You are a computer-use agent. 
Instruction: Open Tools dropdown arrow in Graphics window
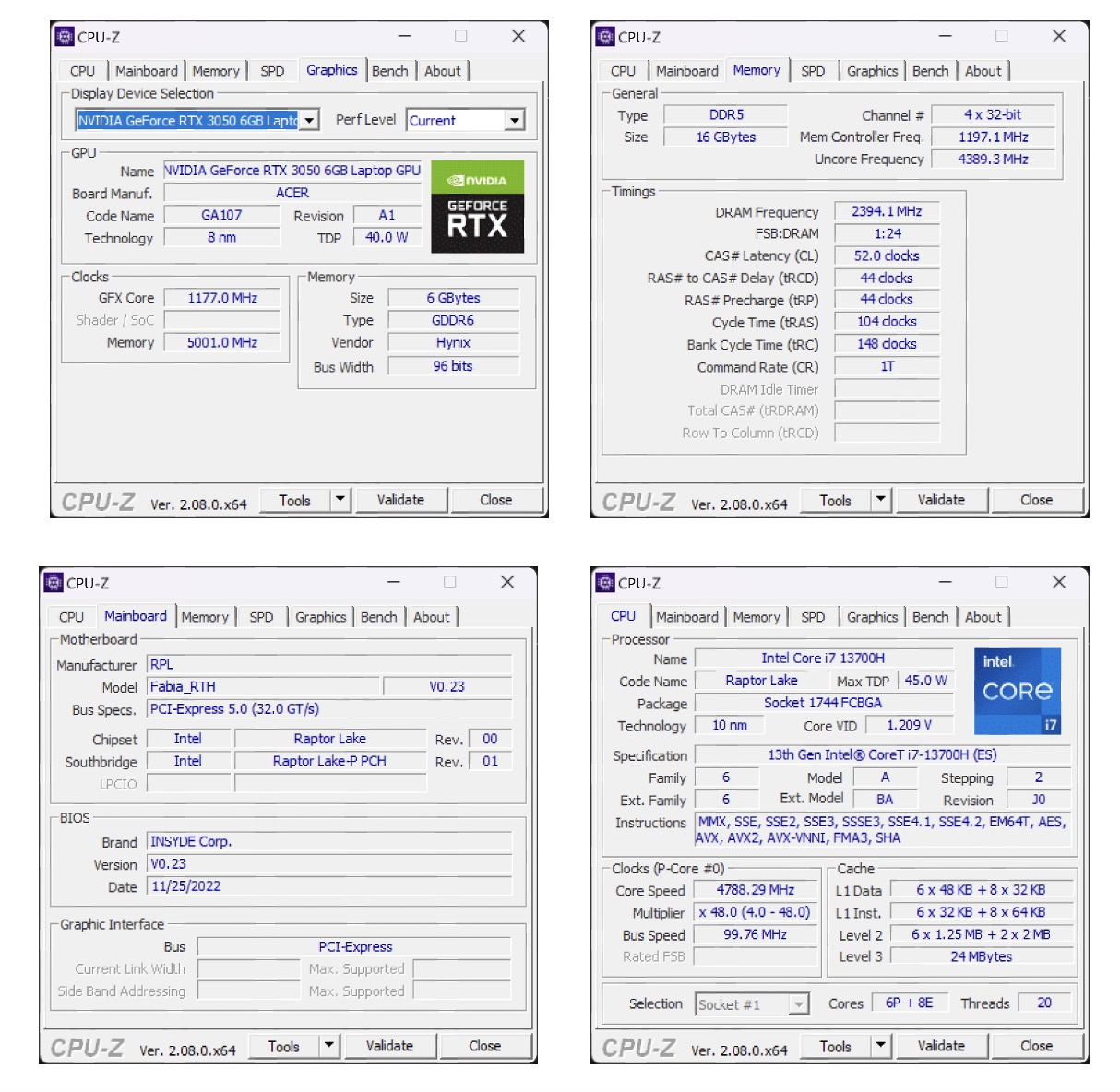coord(340,500)
